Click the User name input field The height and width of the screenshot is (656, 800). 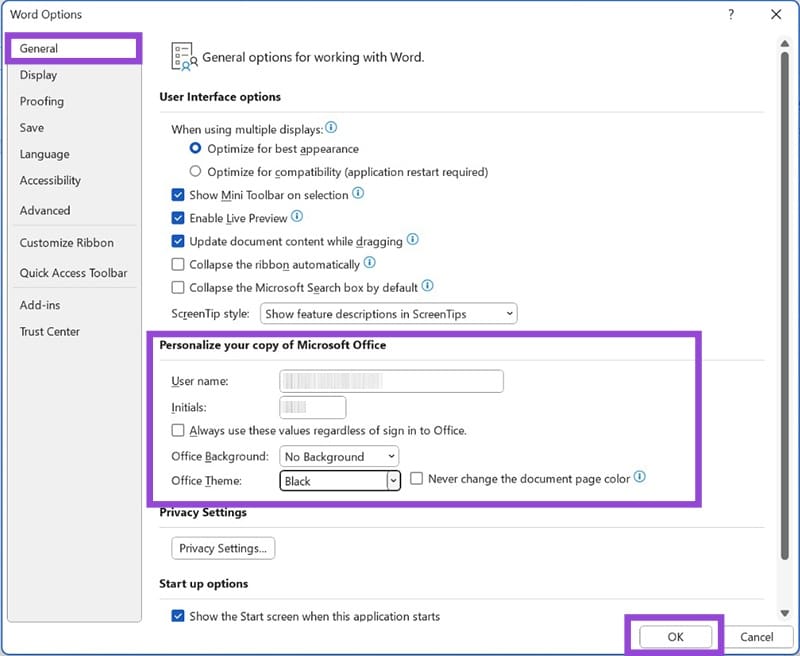point(390,381)
